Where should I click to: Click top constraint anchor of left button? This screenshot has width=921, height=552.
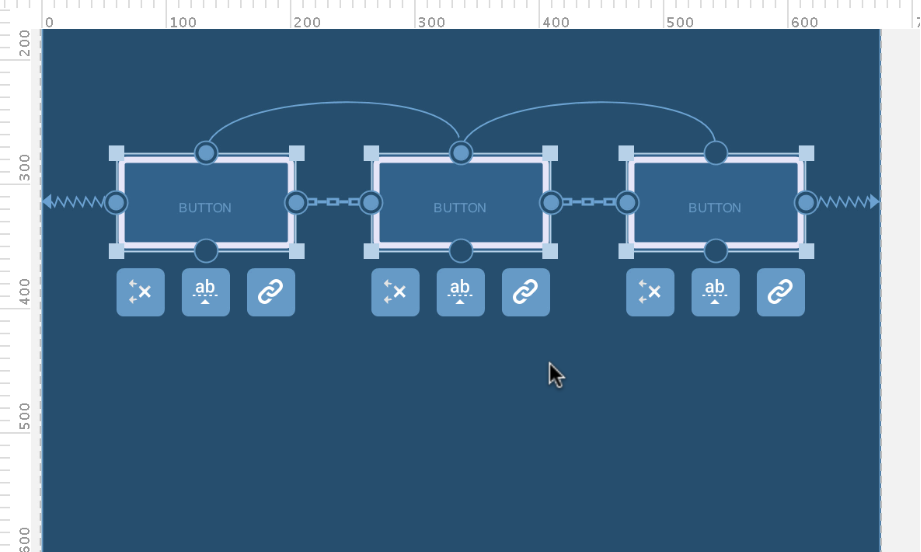pos(206,153)
